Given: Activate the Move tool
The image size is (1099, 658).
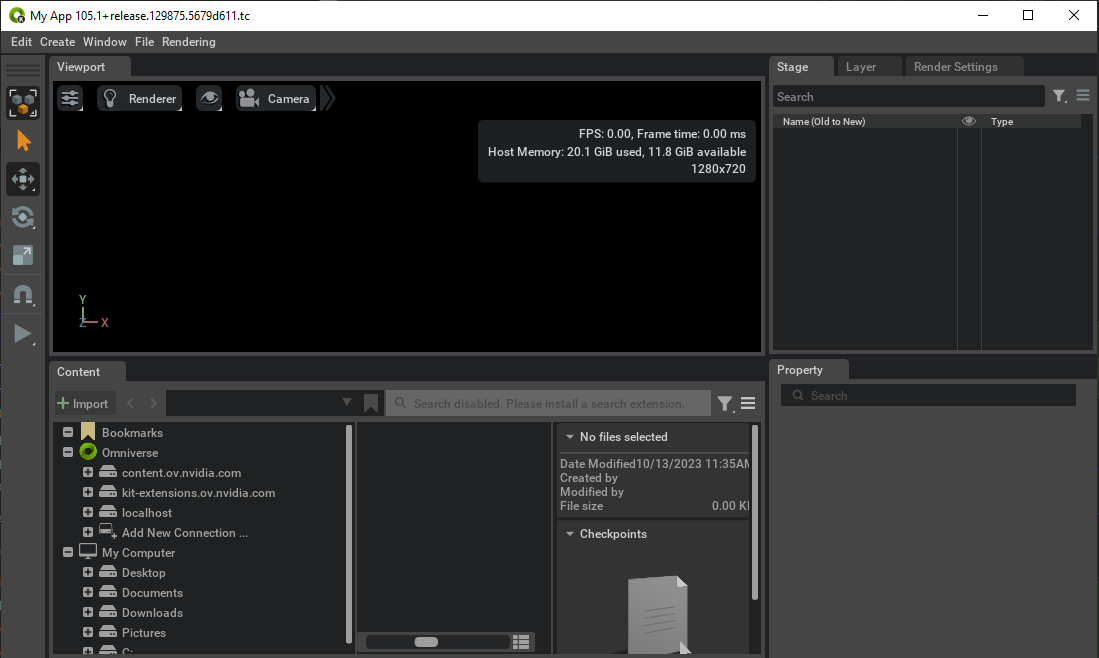Looking at the screenshot, I should [x=23, y=179].
